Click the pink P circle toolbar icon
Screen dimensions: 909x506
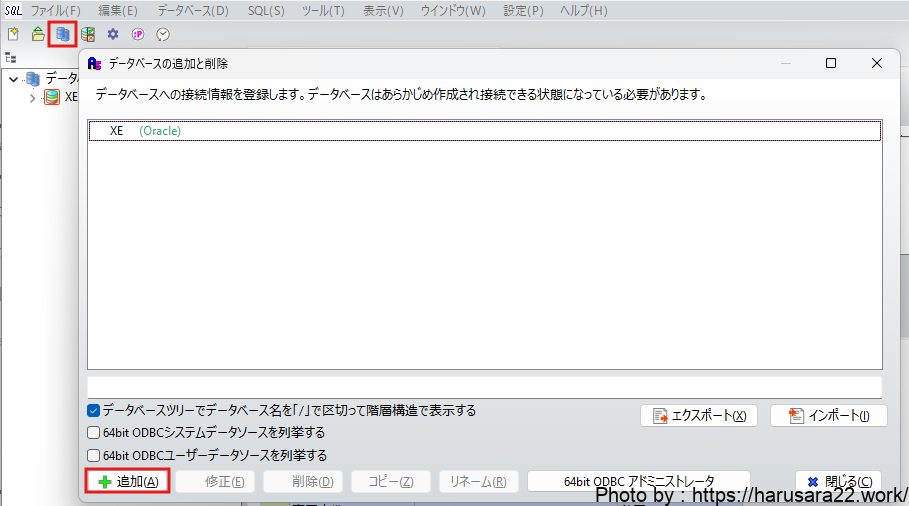click(138, 34)
